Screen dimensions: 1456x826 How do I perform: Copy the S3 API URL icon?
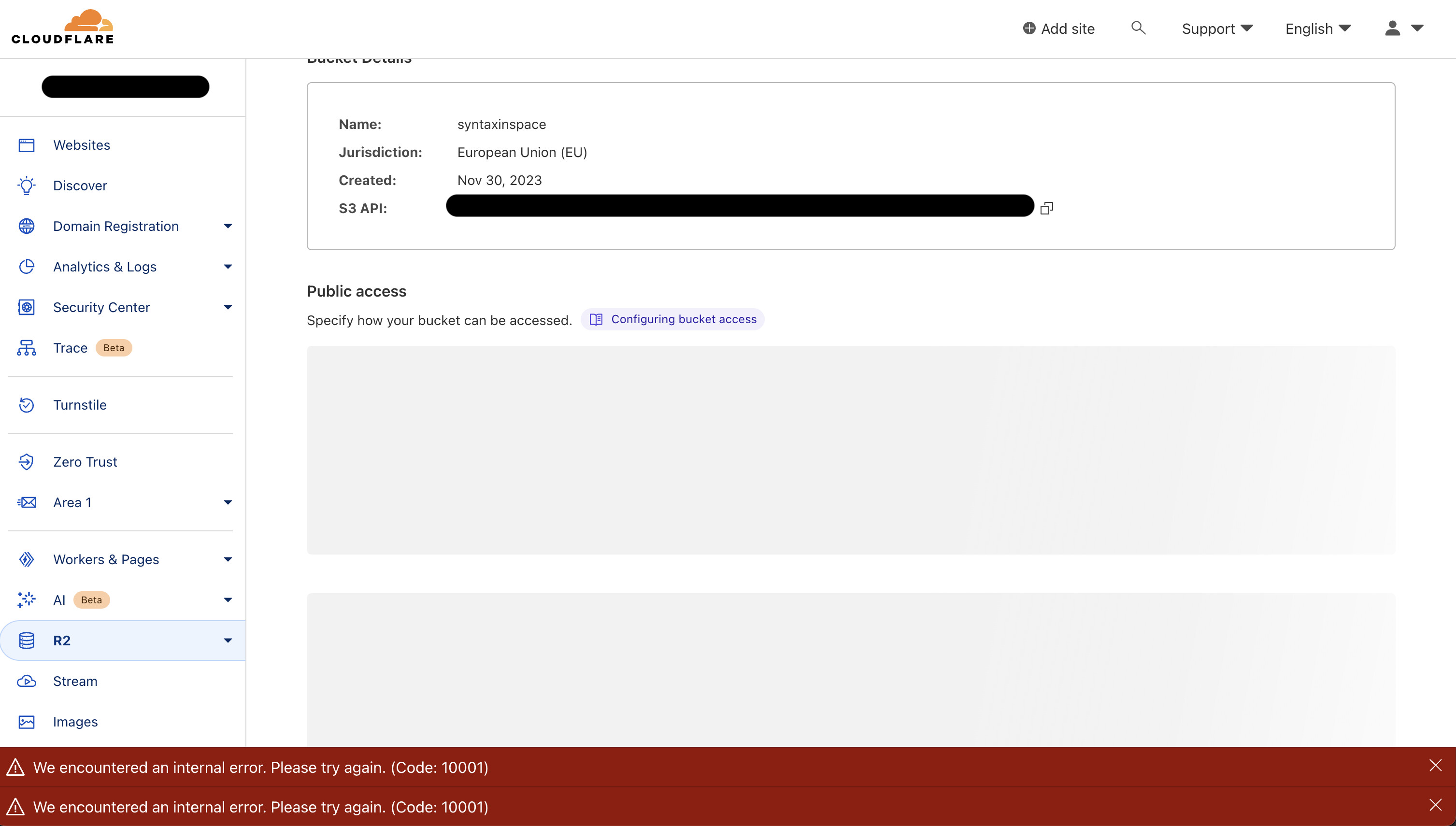1046,208
